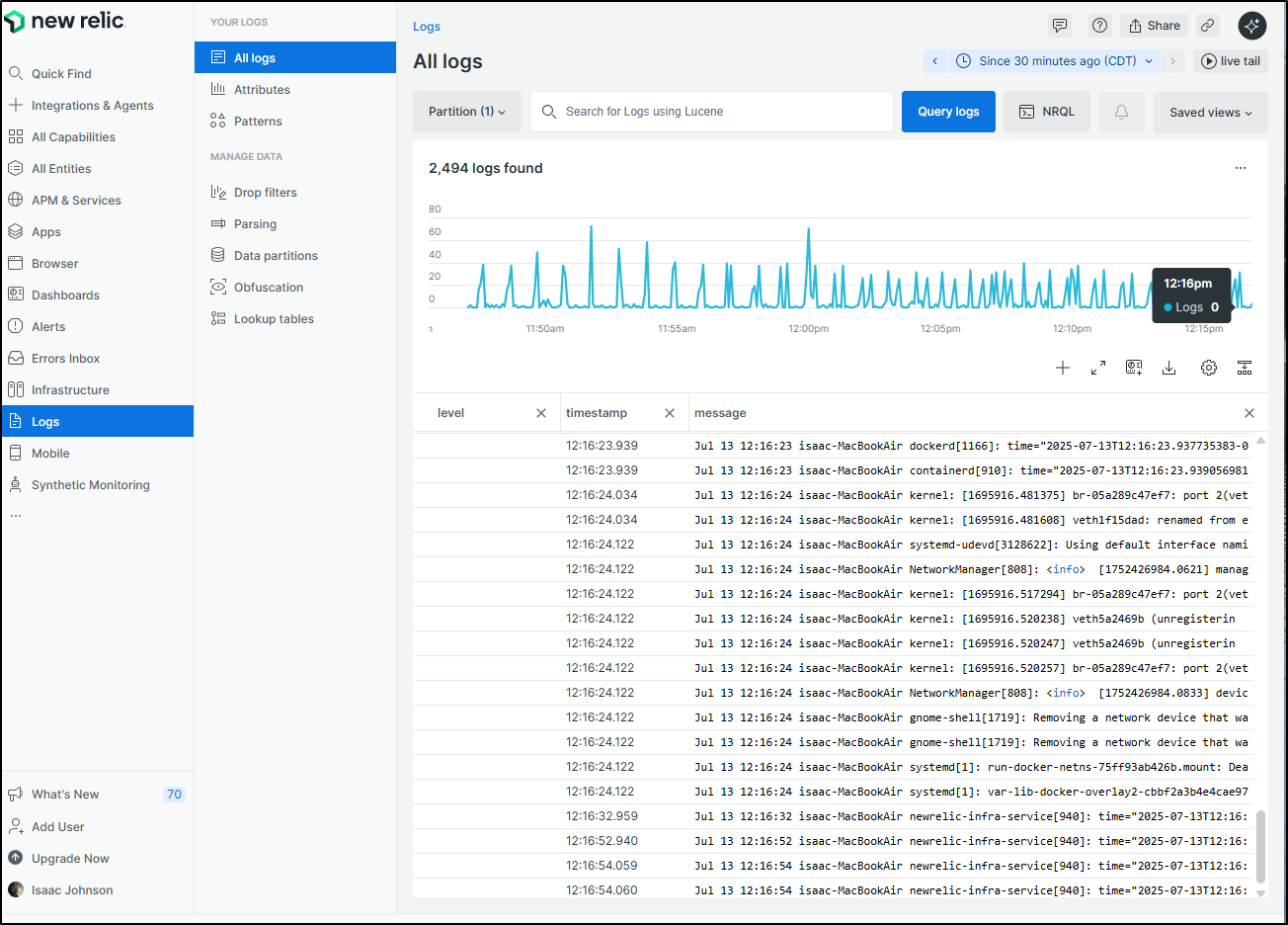Click the plus add column icon
Screen dimensions: 1288x925
pos(1063,368)
